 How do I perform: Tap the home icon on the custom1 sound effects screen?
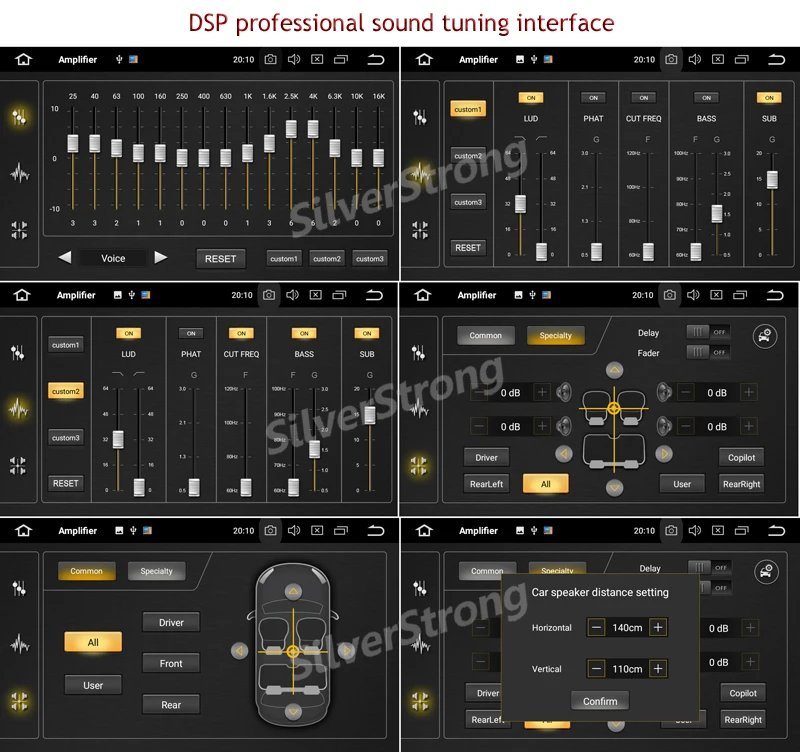click(424, 59)
